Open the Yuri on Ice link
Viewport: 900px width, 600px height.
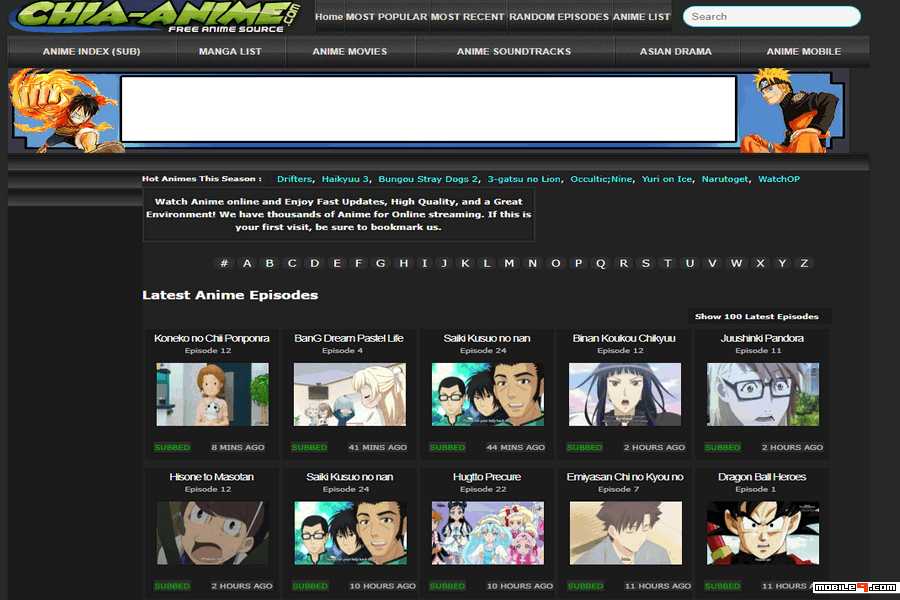[x=666, y=179]
